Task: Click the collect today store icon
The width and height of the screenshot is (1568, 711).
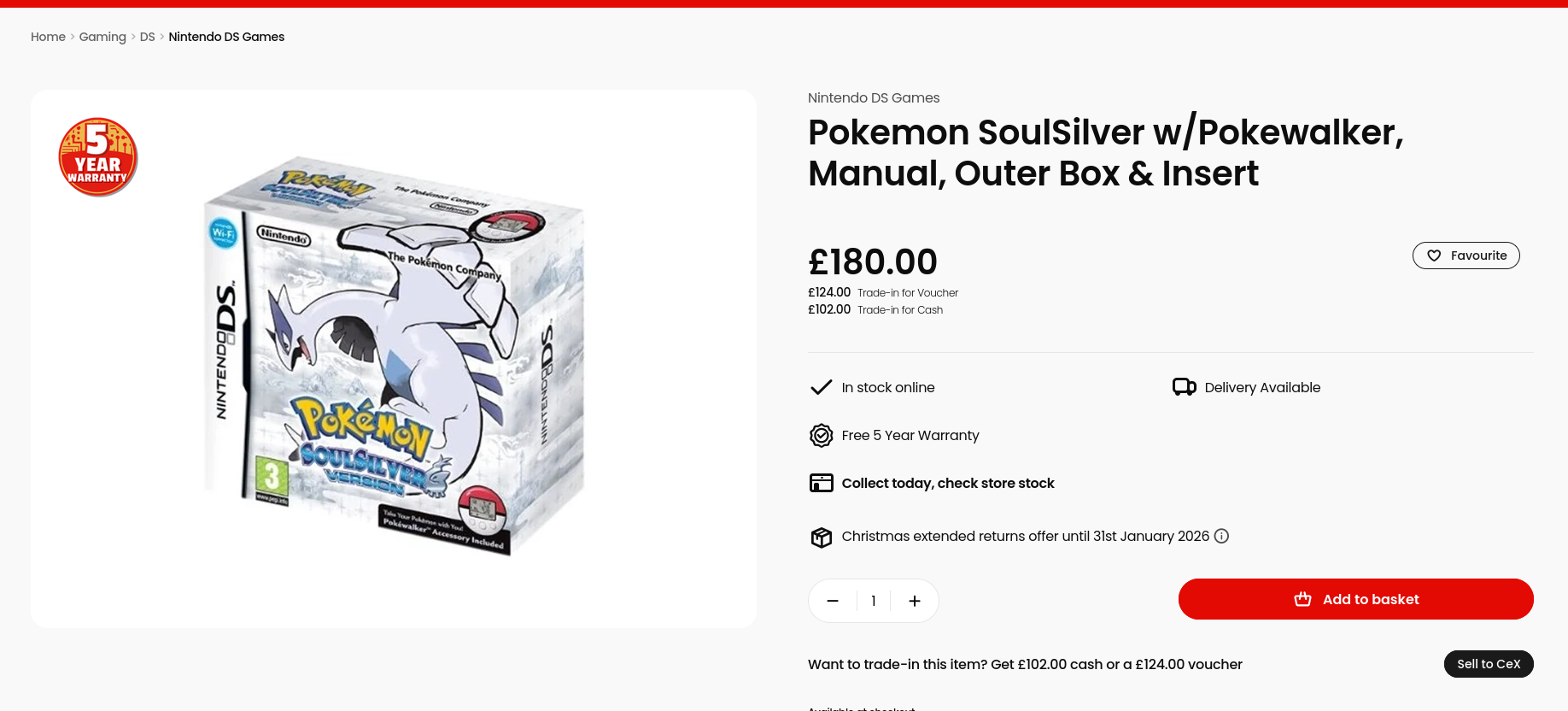Action: point(821,483)
